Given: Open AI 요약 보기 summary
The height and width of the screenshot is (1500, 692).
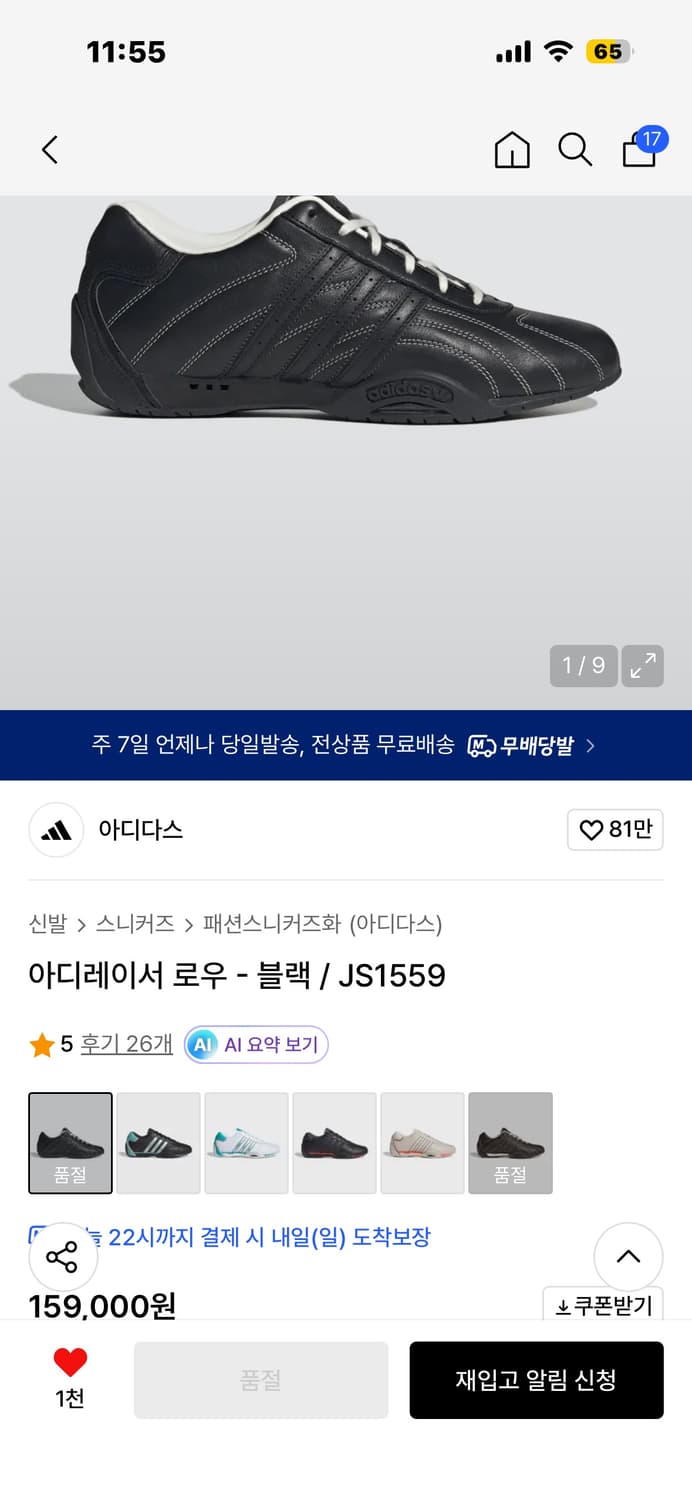Looking at the screenshot, I should pyautogui.click(x=256, y=1044).
